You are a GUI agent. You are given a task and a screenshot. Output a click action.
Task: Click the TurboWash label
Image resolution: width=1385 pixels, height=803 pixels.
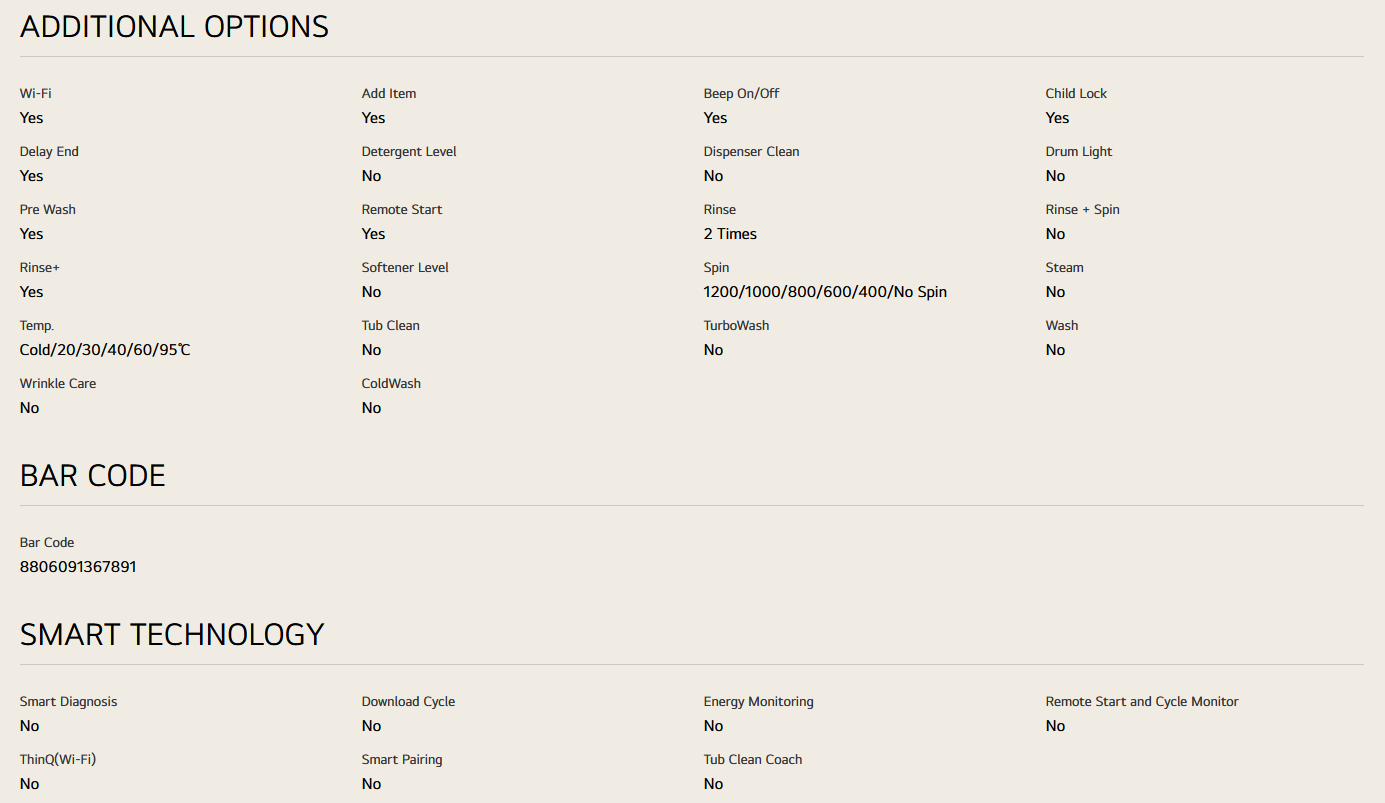coord(736,326)
